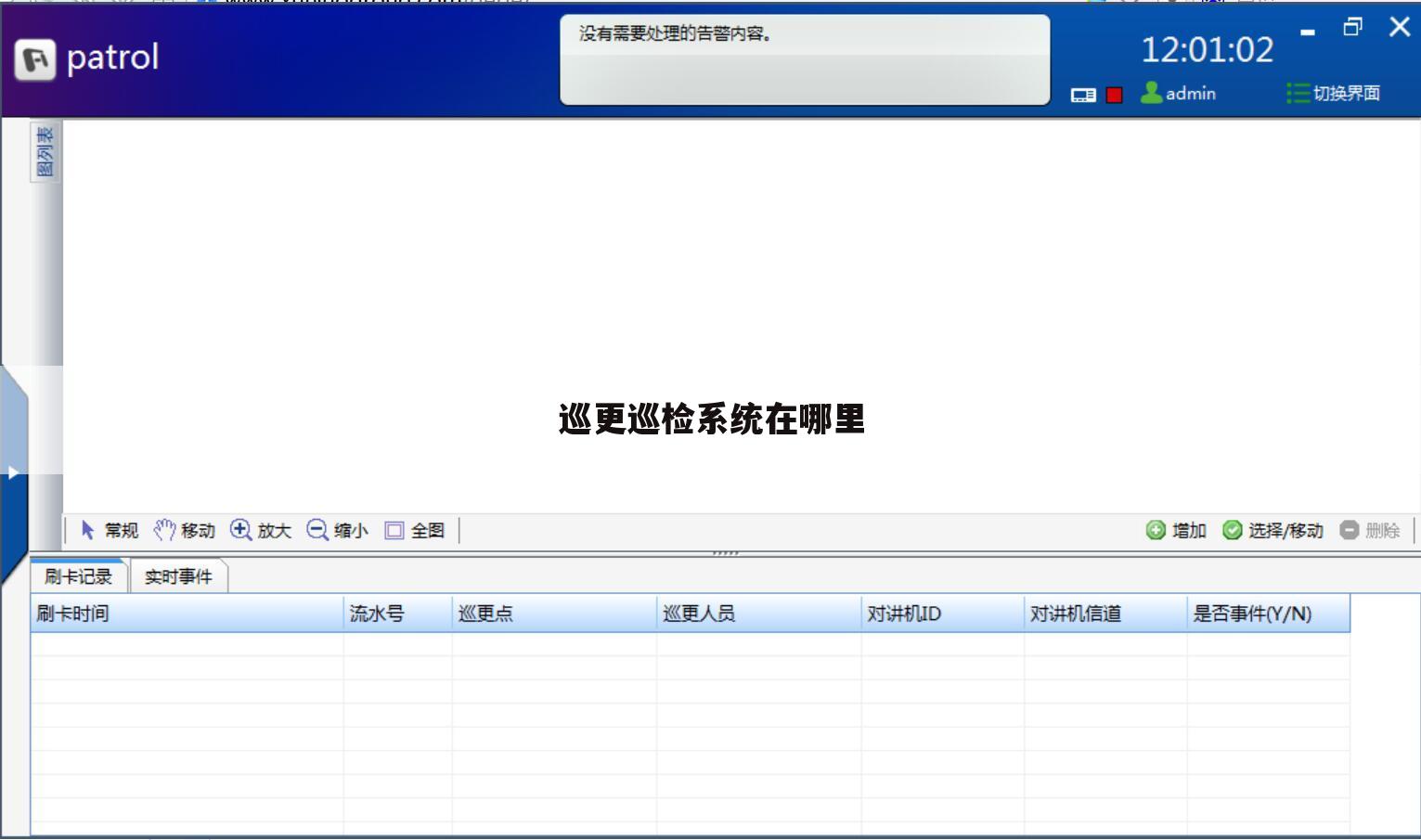Click the patrol application logo icon
The height and width of the screenshot is (840, 1421).
[35, 59]
